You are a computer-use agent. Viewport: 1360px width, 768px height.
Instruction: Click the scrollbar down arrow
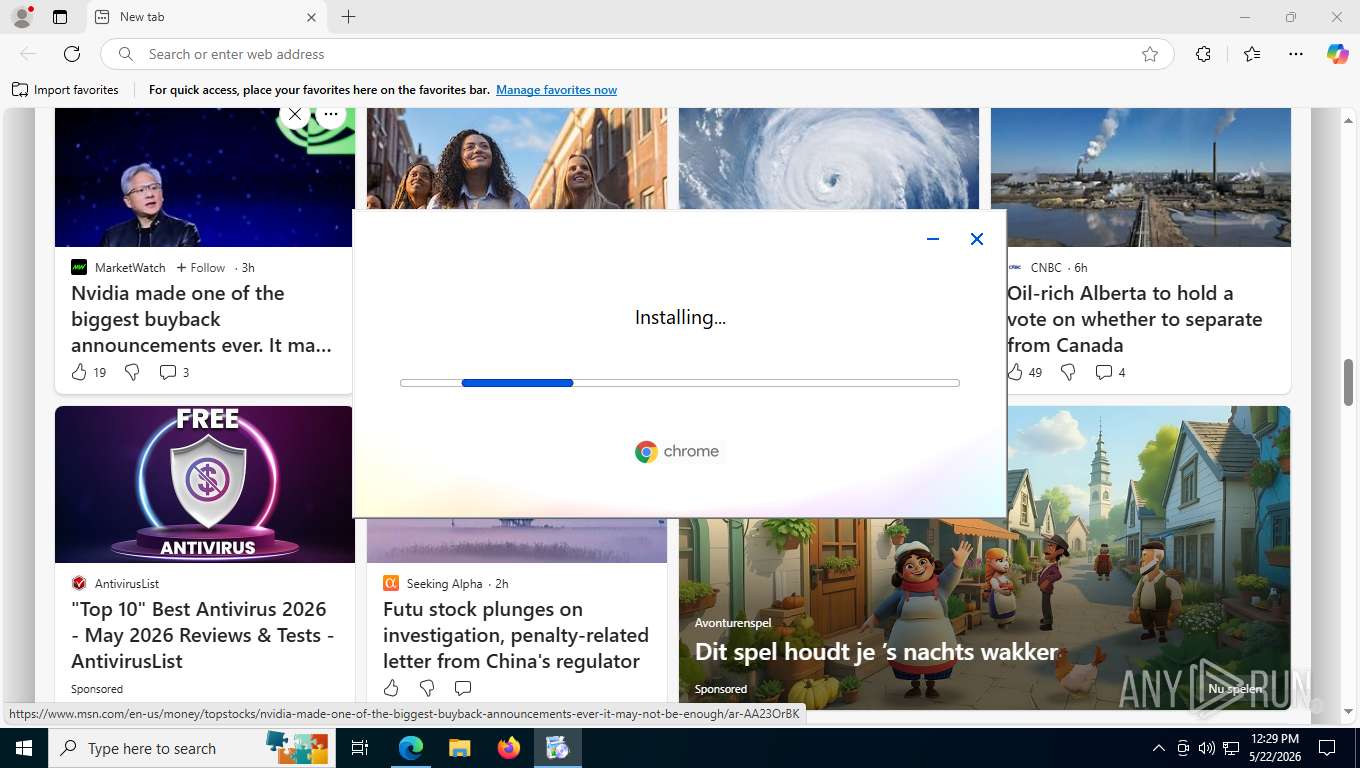pos(1348,711)
